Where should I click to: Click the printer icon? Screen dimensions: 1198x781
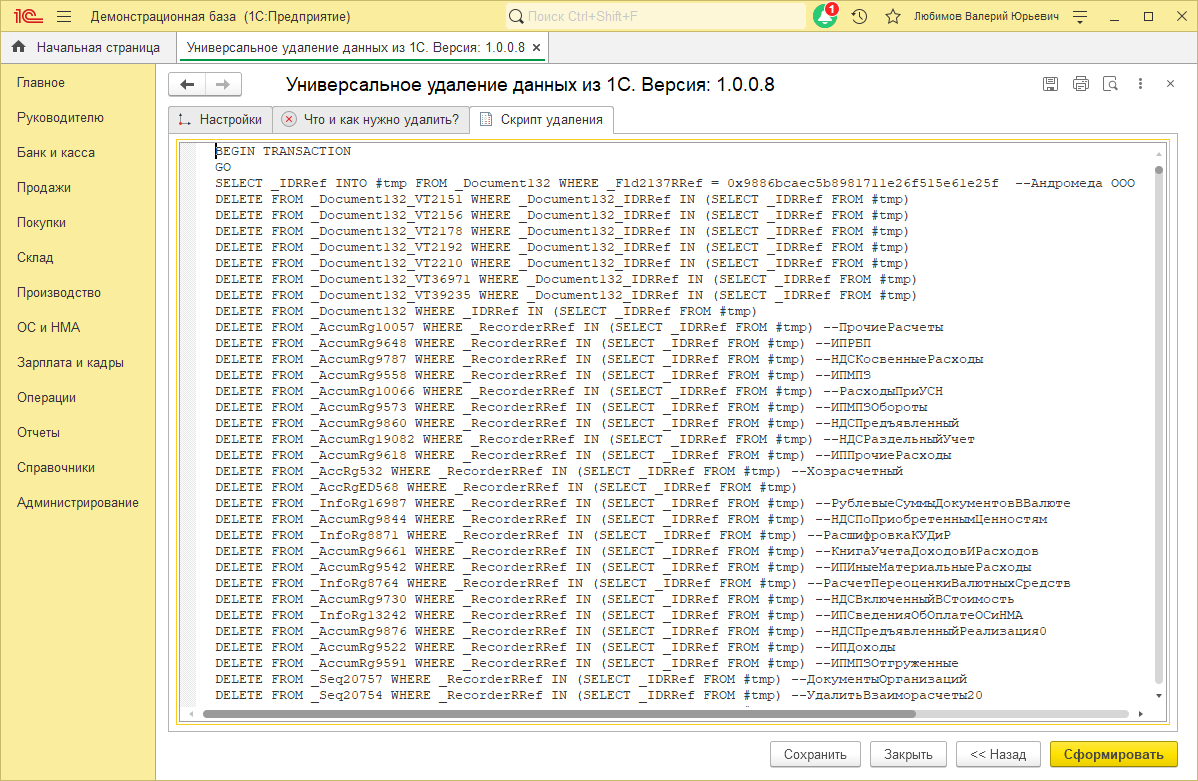1080,84
